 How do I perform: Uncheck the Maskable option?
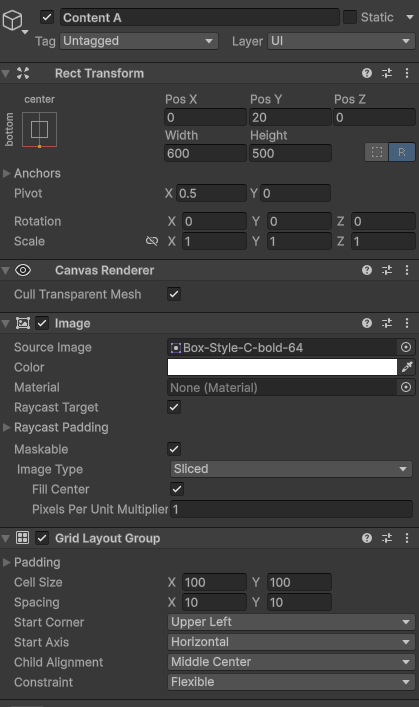174,449
